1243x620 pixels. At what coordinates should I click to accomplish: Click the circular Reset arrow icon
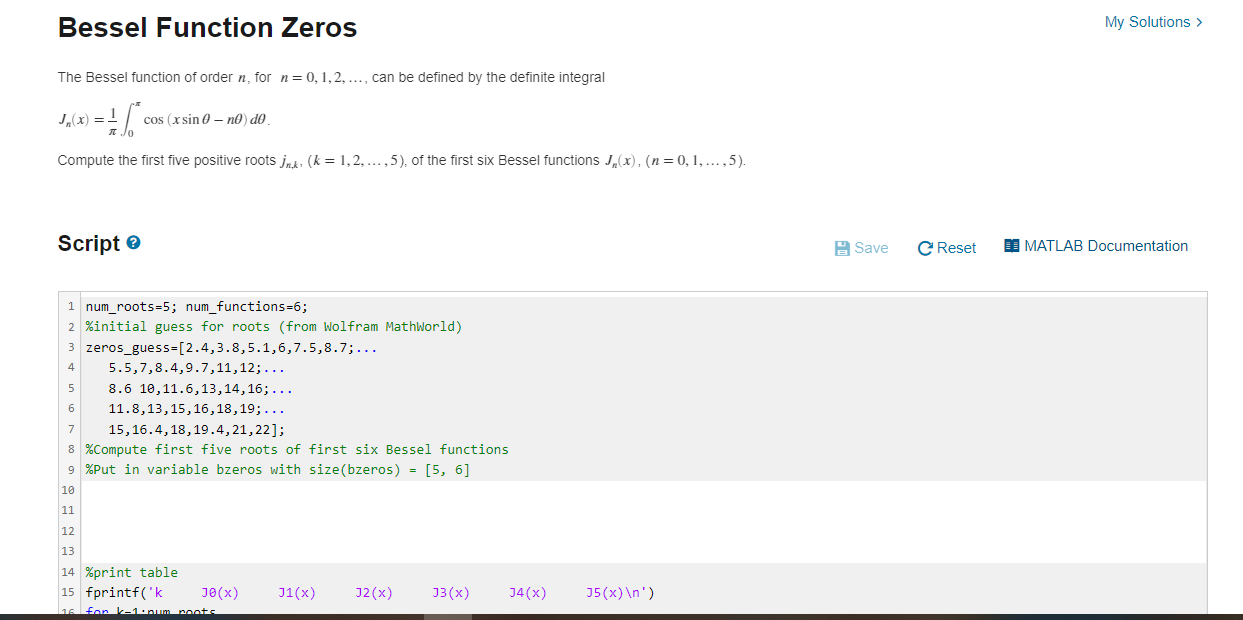point(925,247)
